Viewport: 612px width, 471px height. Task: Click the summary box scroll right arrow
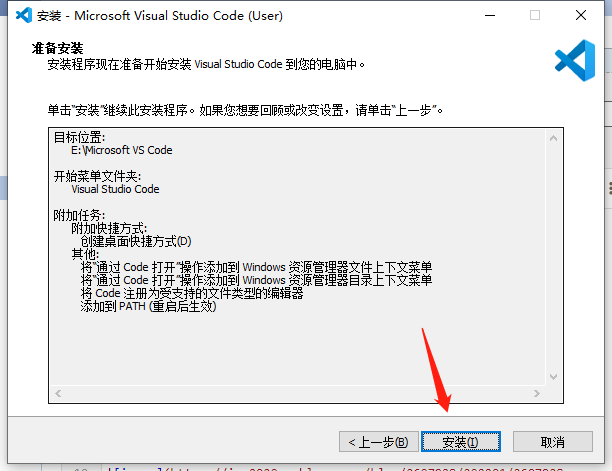(x=537, y=393)
